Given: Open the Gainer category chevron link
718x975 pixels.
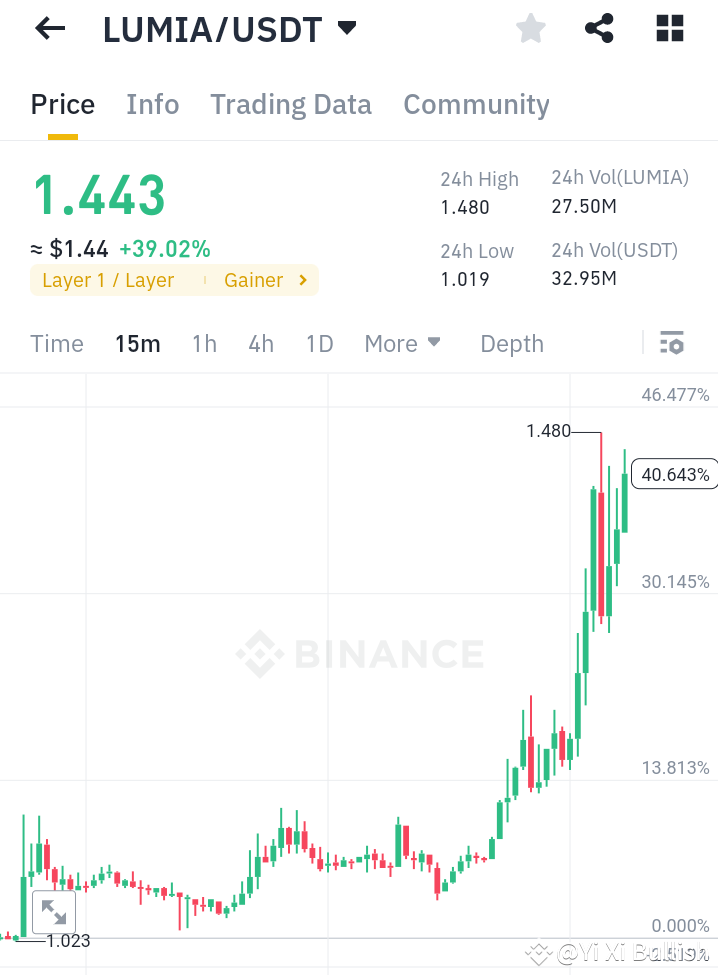Looking at the screenshot, I should [x=265, y=280].
